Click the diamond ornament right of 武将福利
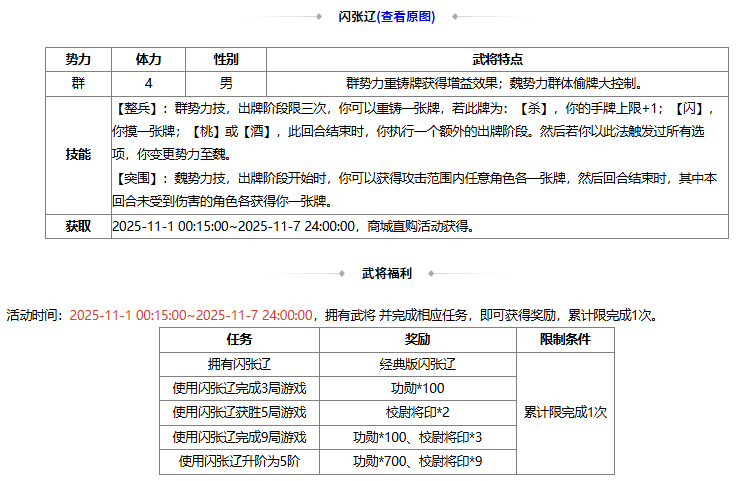Image resolution: width=736 pixels, height=481 pixels. (x=430, y=272)
